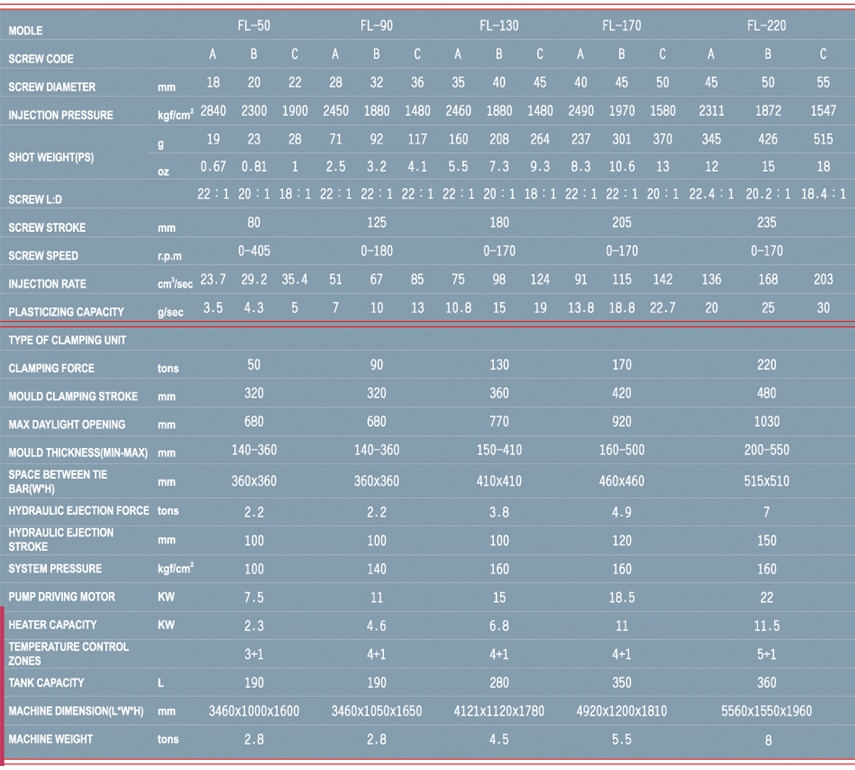855x770 pixels.
Task: Click the tie bar space value 515x510
Action: [x=766, y=481]
